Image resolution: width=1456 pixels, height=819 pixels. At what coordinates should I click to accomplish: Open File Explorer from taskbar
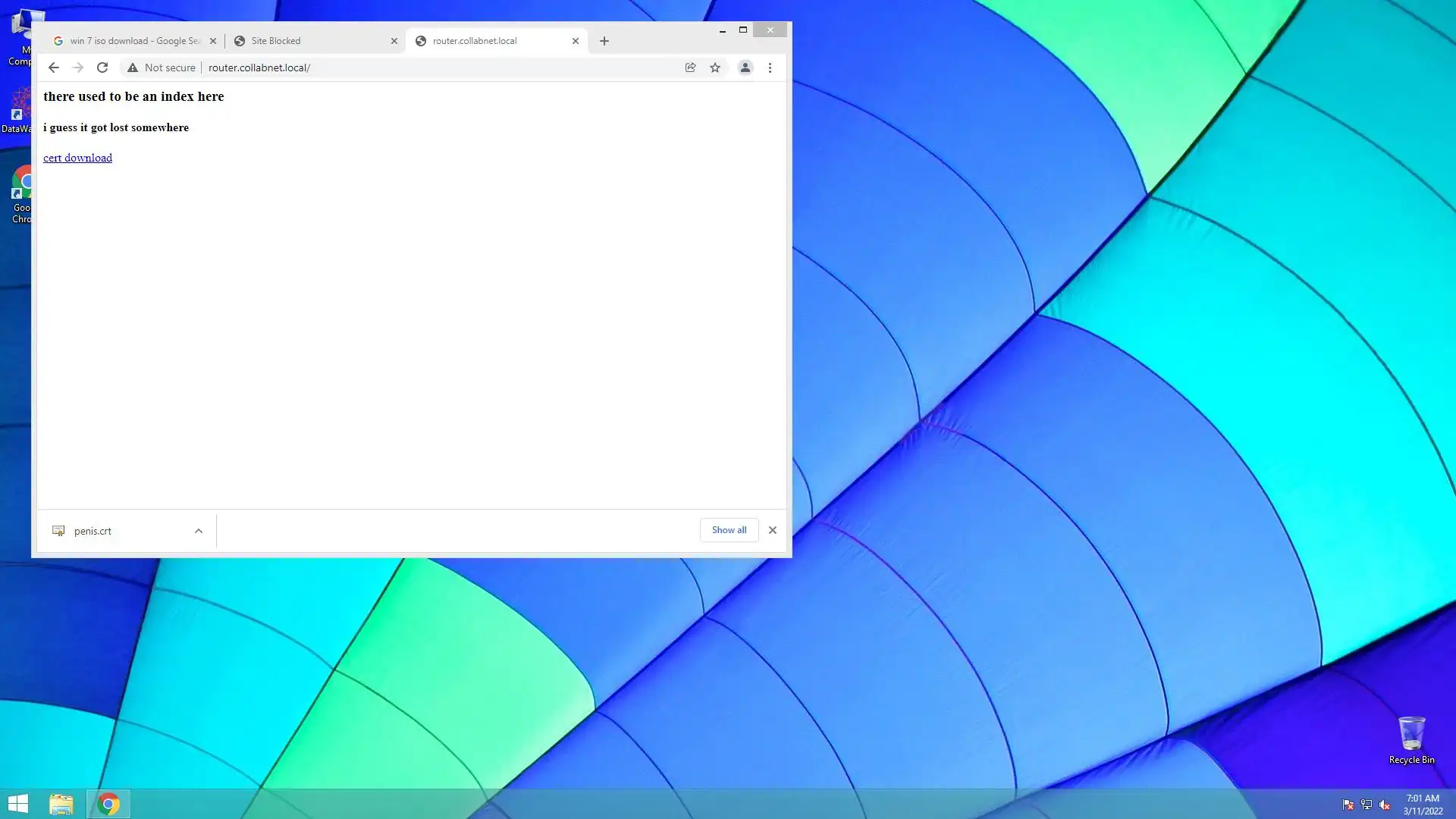61,804
